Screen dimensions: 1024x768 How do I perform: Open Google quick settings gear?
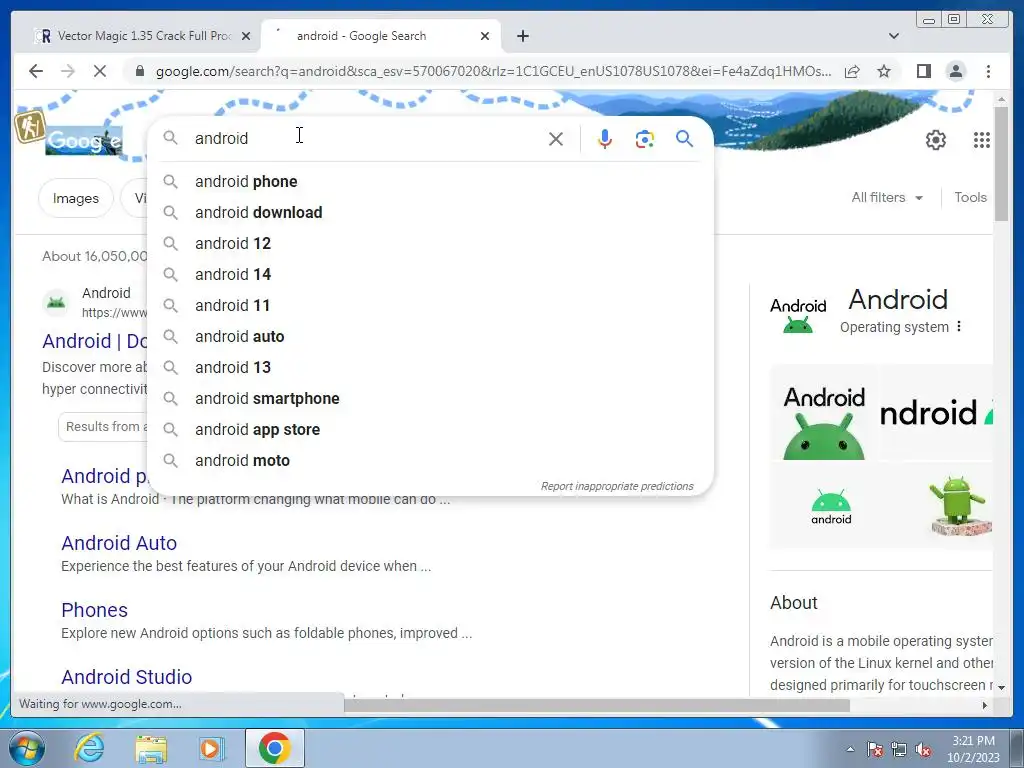(936, 140)
